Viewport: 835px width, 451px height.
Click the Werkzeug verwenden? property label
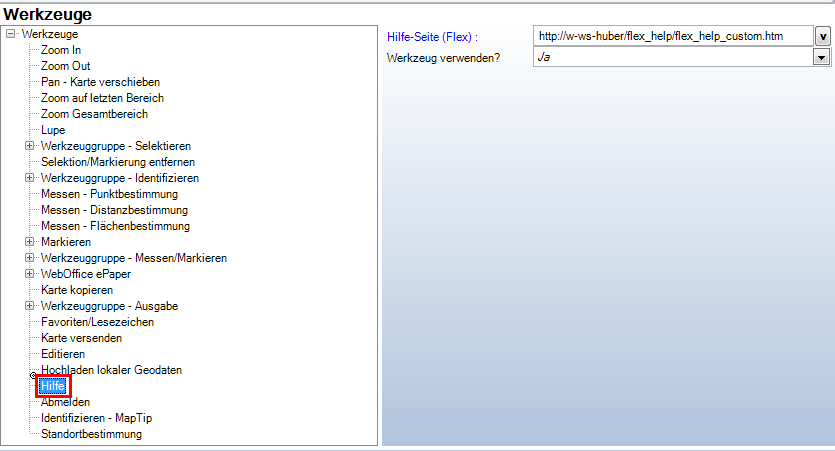(x=443, y=58)
